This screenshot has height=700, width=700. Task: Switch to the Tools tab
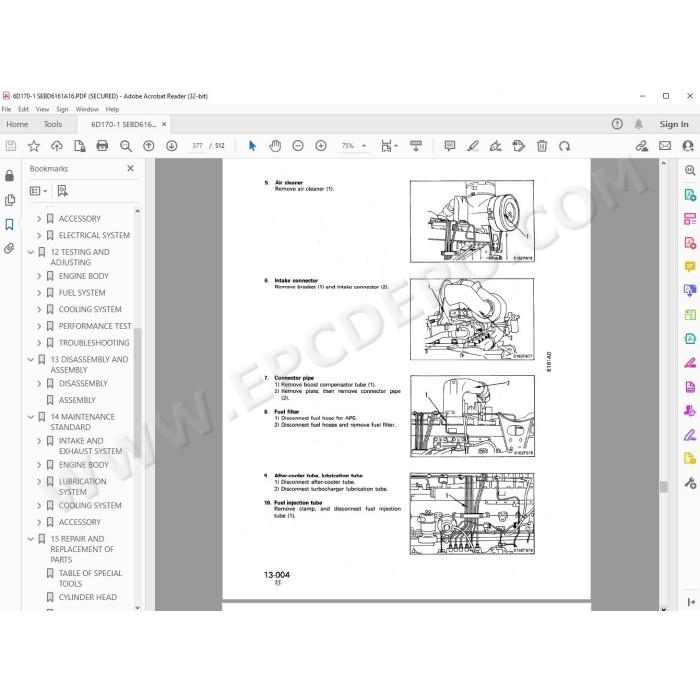click(x=53, y=124)
